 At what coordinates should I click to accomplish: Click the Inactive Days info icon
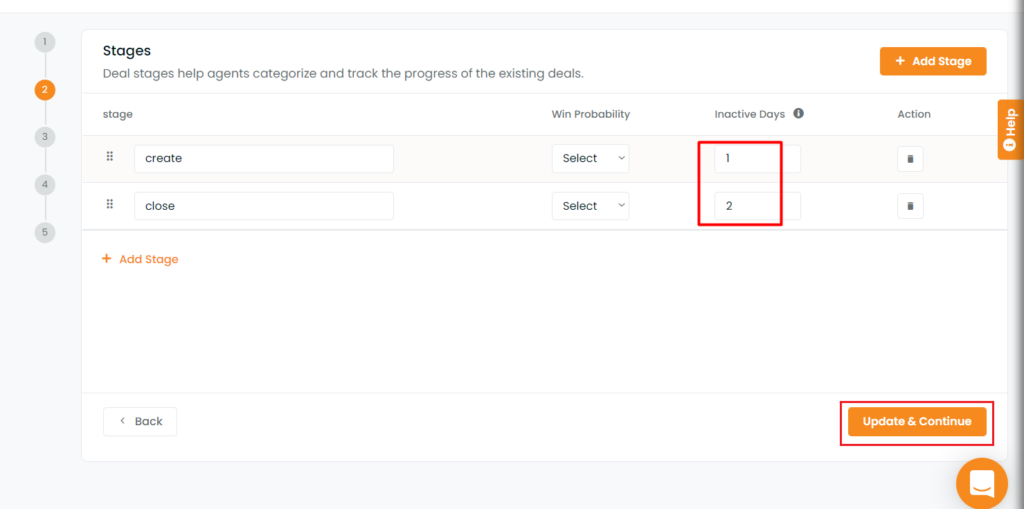tap(798, 114)
